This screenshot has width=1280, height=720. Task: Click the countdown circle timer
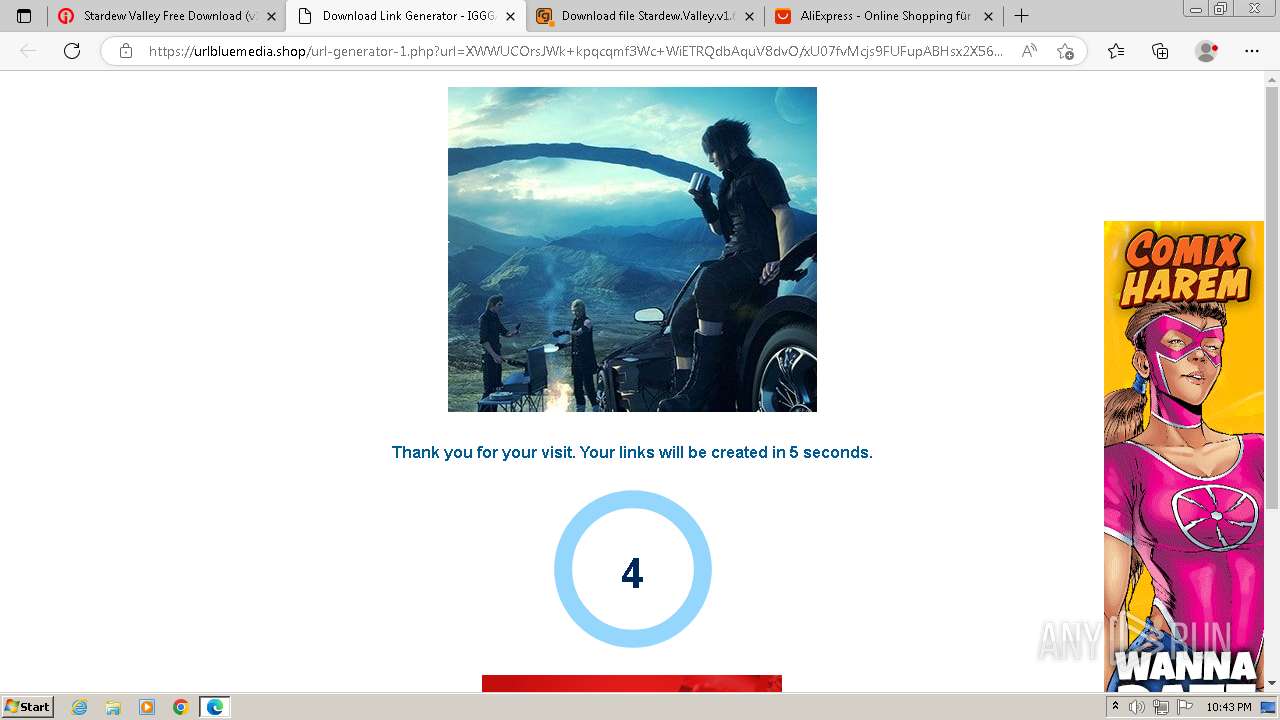[x=632, y=569]
